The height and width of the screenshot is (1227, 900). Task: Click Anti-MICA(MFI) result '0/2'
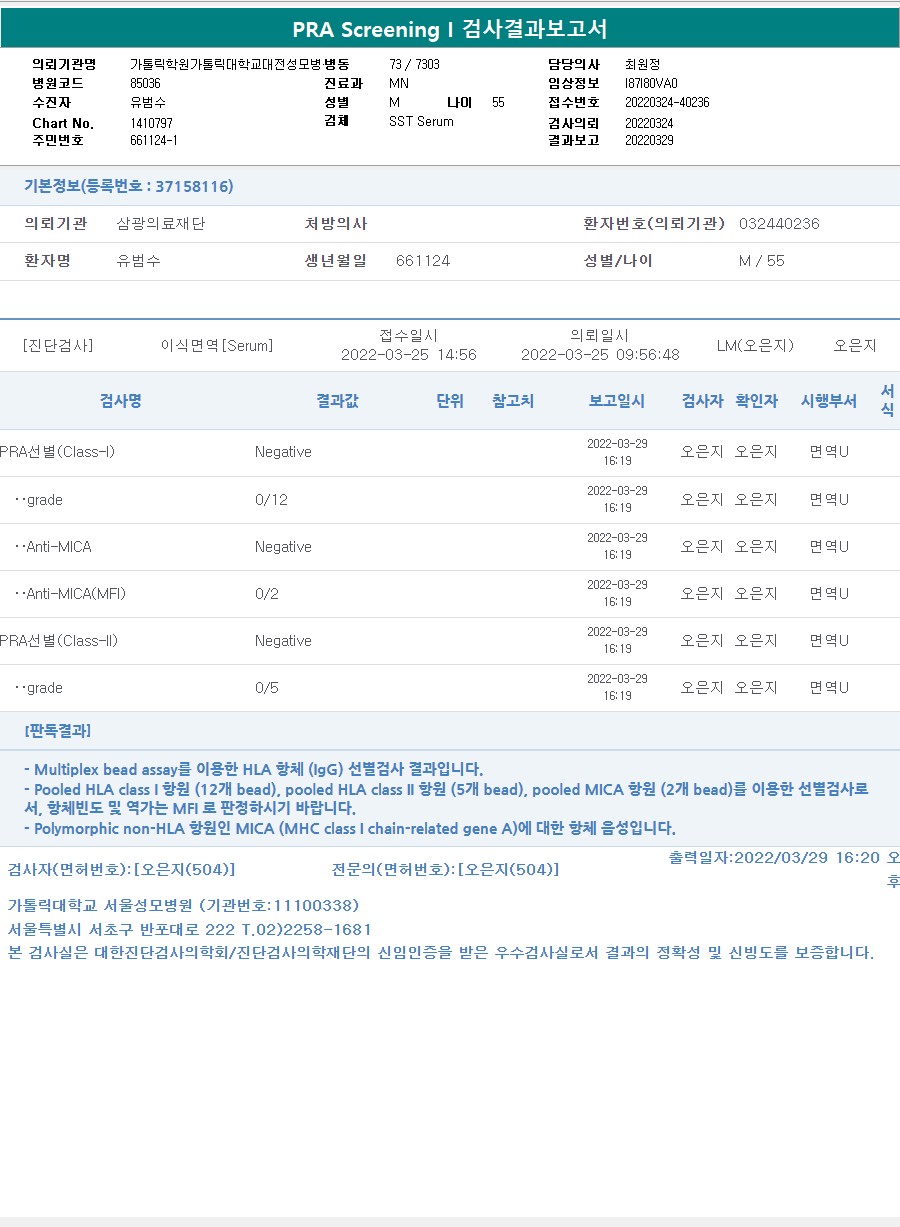[x=267, y=593]
